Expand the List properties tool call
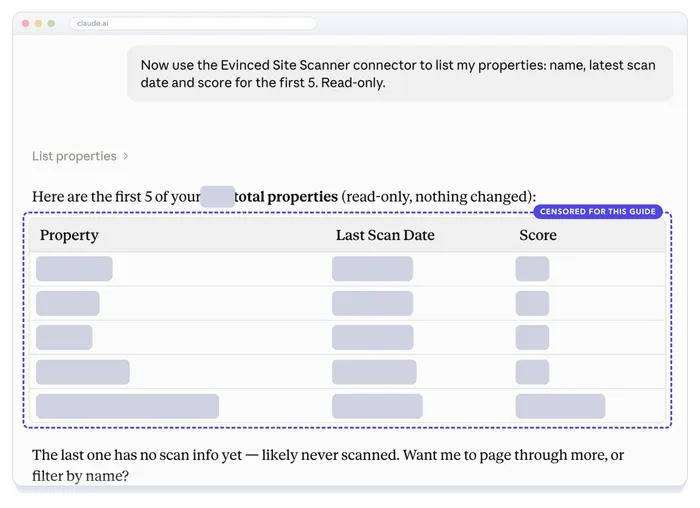 pyautogui.click(x=80, y=156)
